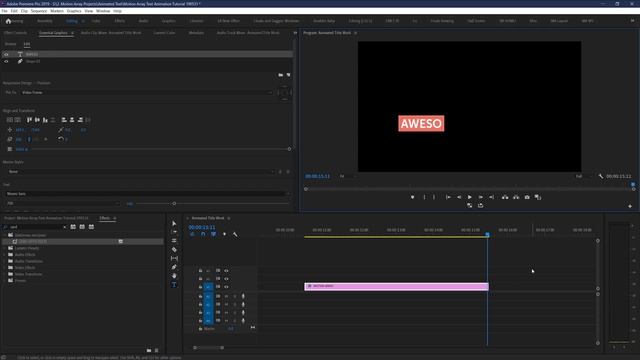Click the Extract button
This screenshot has width=640, height=360.
[516, 197]
